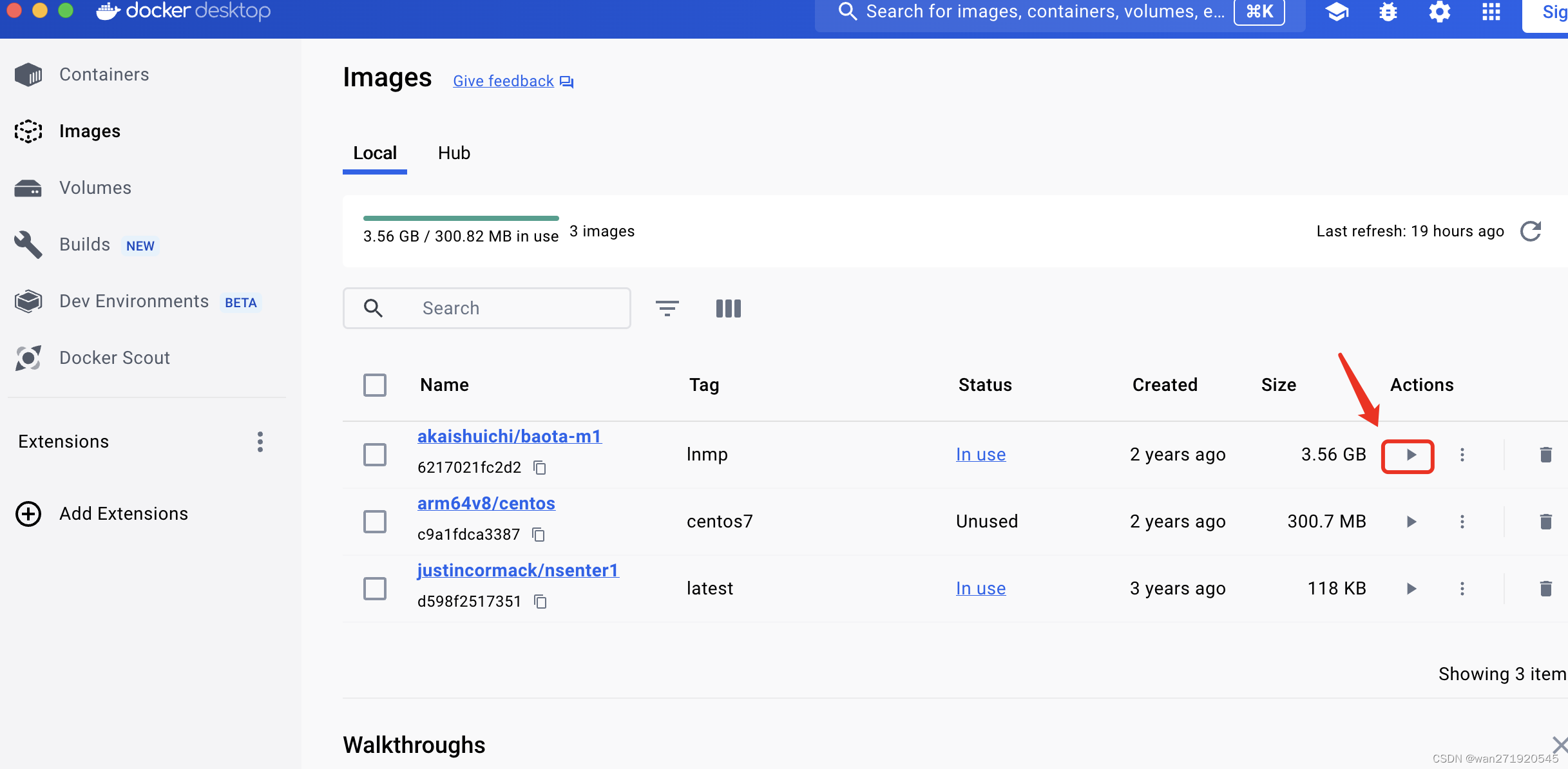Sort by the Size column header
Image resolution: width=1568 pixels, height=769 pixels.
(x=1279, y=385)
